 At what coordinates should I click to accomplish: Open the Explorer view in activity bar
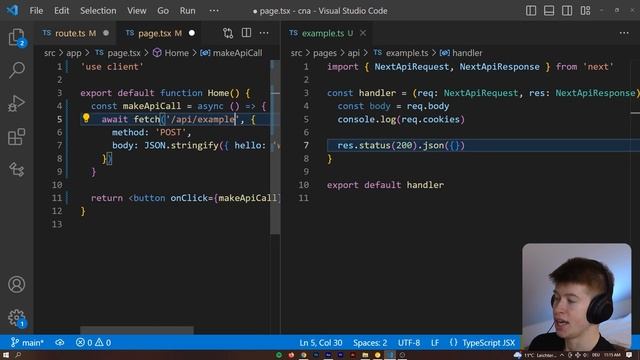(x=16, y=38)
